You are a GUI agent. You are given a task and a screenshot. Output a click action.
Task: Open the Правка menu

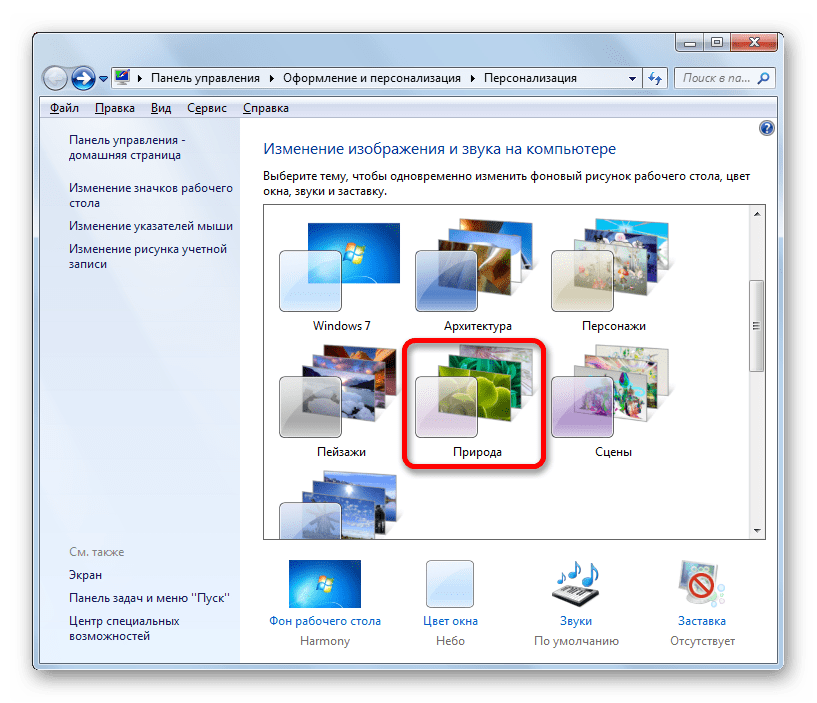(115, 108)
